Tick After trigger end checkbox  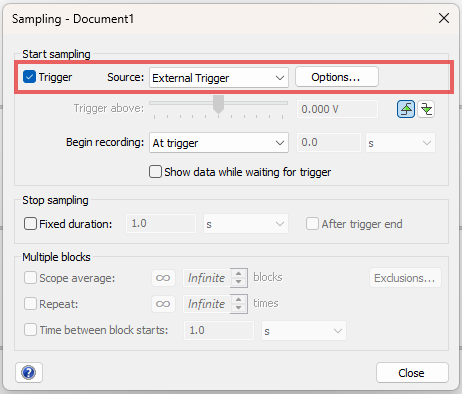point(312,224)
